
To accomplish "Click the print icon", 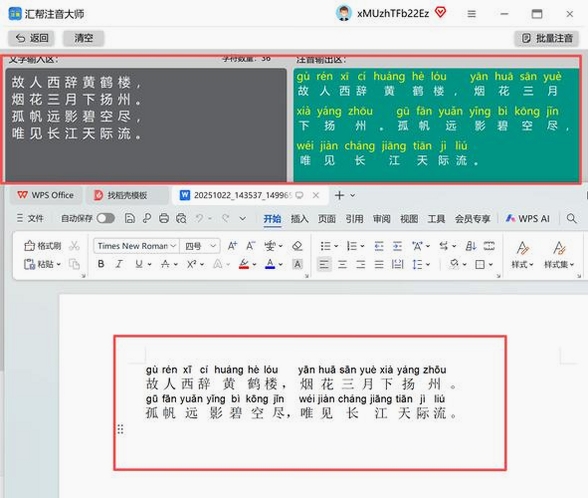I will click(164, 218).
